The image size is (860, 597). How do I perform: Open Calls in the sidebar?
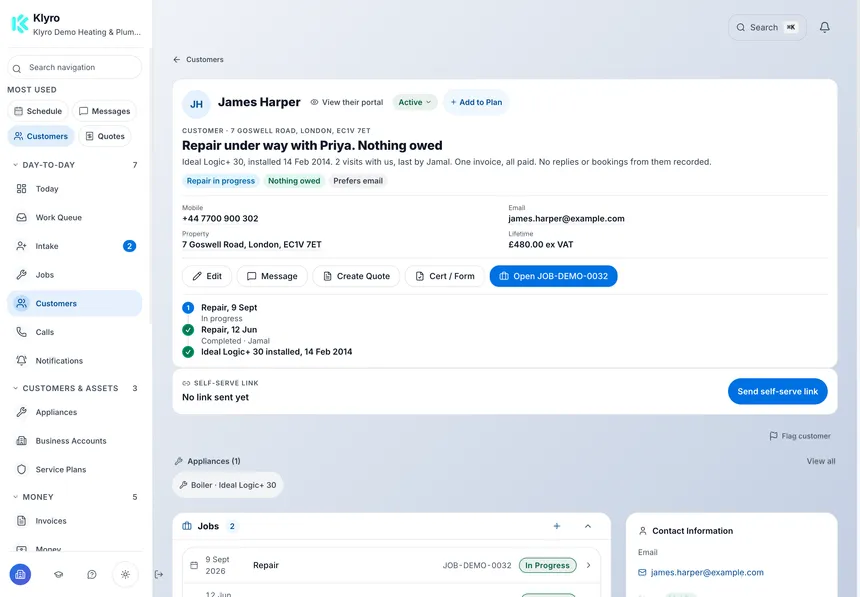click(x=75, y=332)
